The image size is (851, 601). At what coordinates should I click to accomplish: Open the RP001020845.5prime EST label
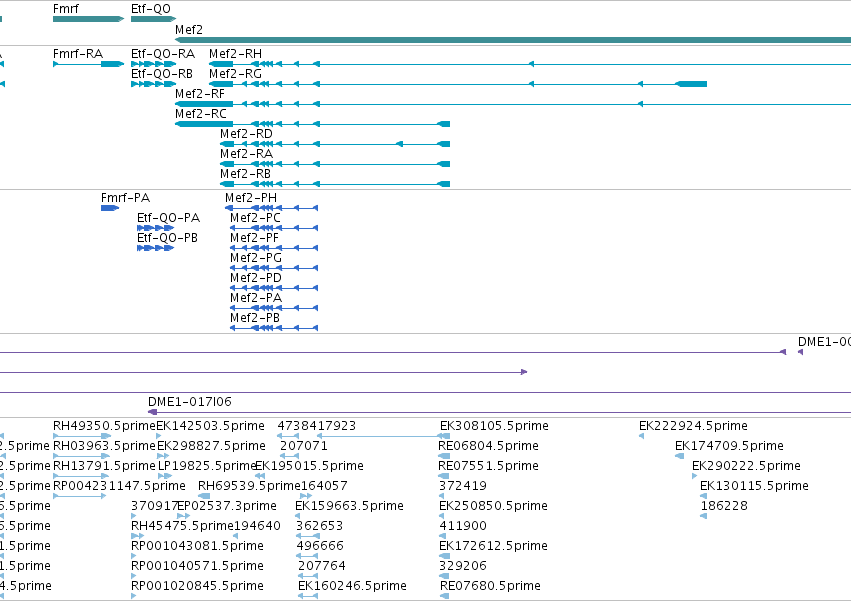[198, 587]
